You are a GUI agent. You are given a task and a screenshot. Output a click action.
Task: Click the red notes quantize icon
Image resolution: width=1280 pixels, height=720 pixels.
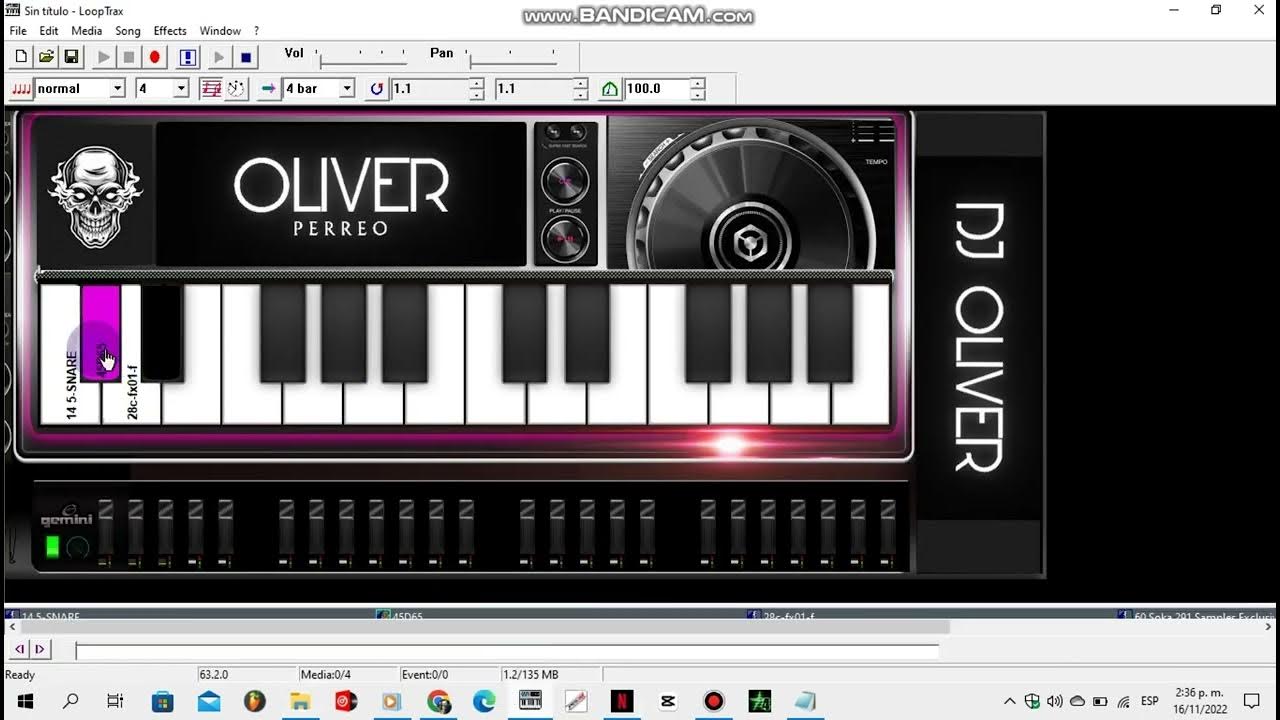point(21,89)
